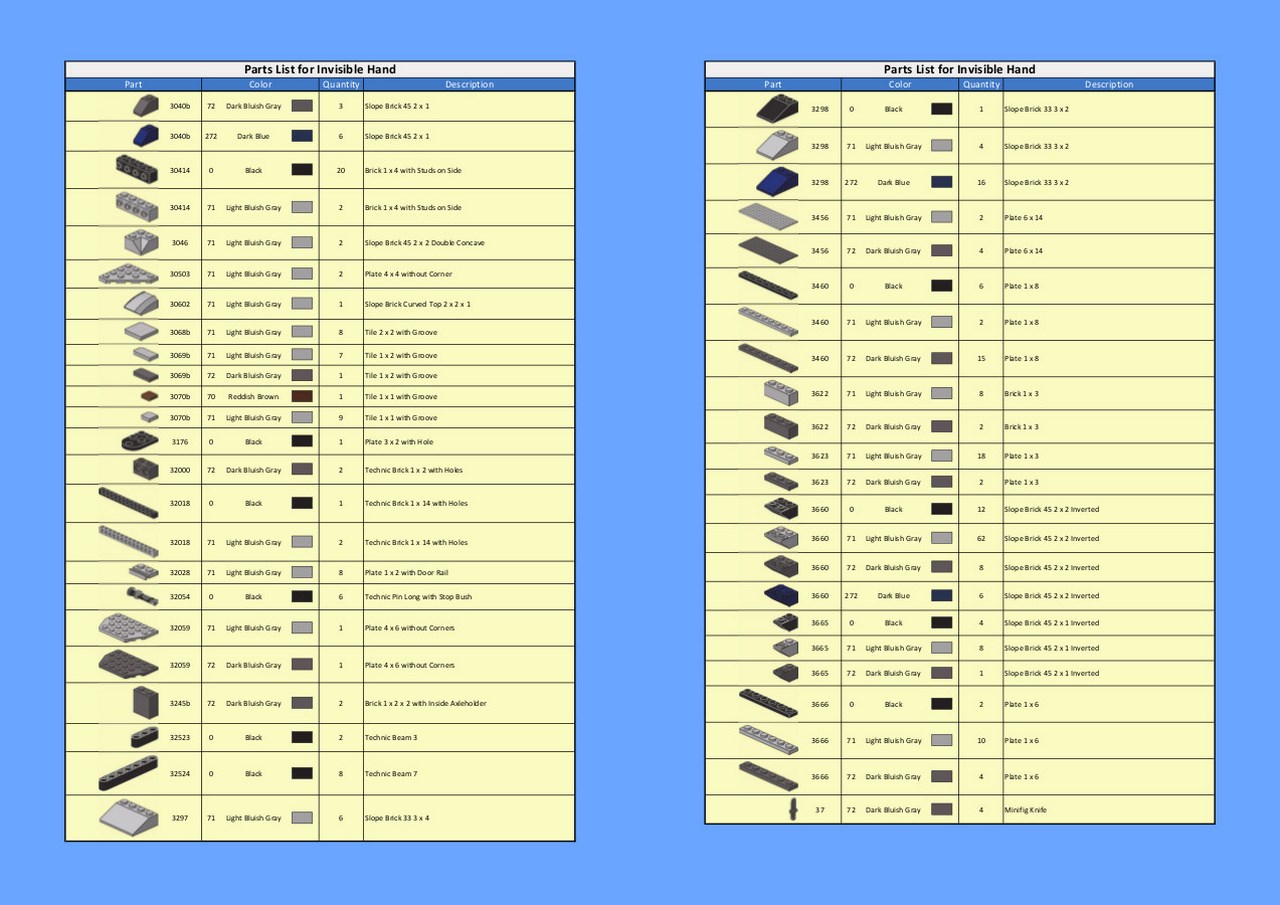Select the black 3460 plate 1 x 8 image
This screenshot has height=905, width=1280.
point(768,285)
